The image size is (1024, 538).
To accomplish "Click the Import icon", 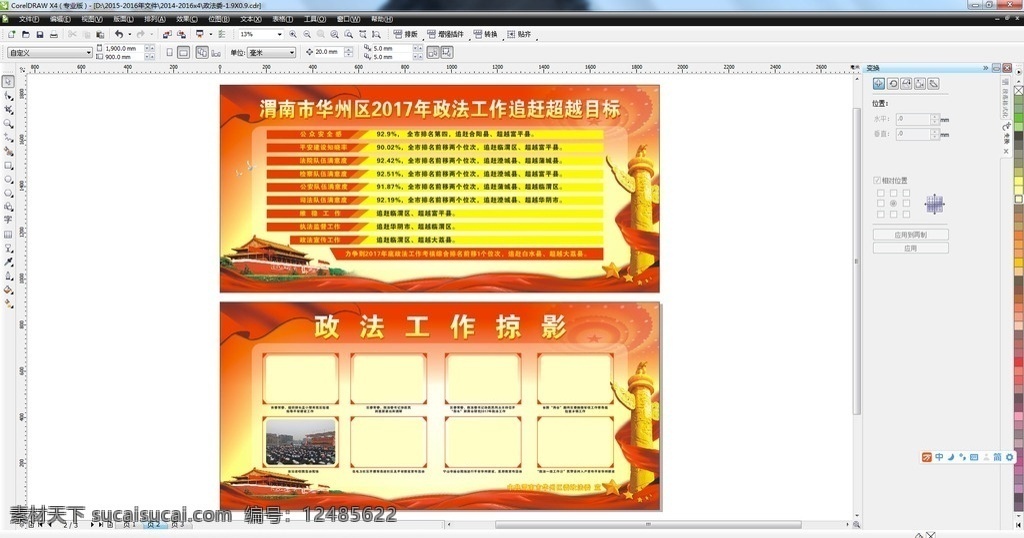I will coord(167,35).
